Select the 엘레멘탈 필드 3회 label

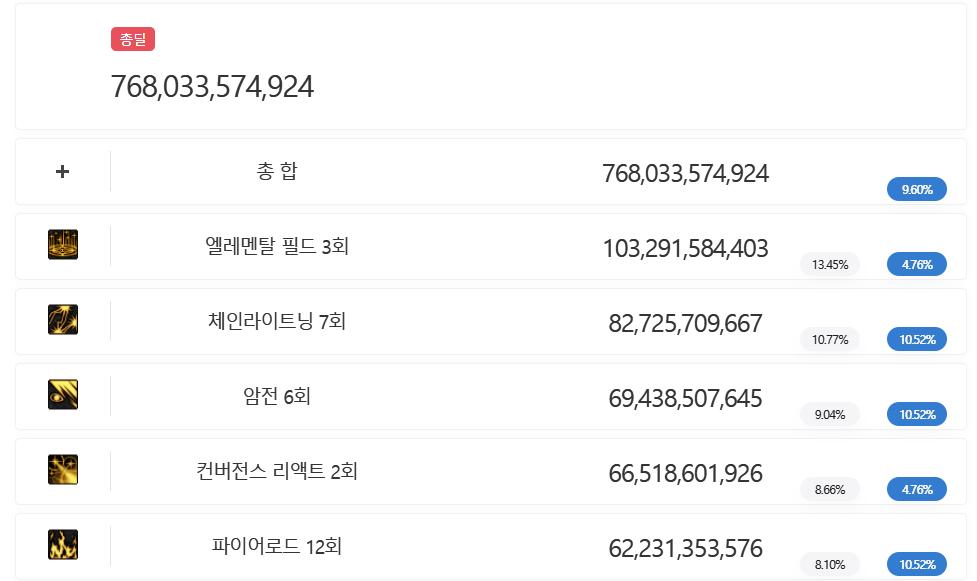pyautogui.click(x=277, y=246)
